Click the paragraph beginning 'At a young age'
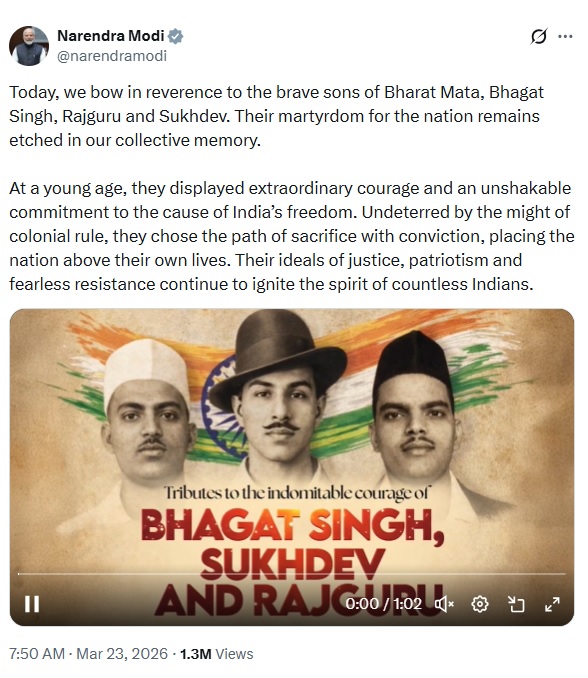Viewport: 588px width, 678px height. pyautogui.click(x=292, y=236)
